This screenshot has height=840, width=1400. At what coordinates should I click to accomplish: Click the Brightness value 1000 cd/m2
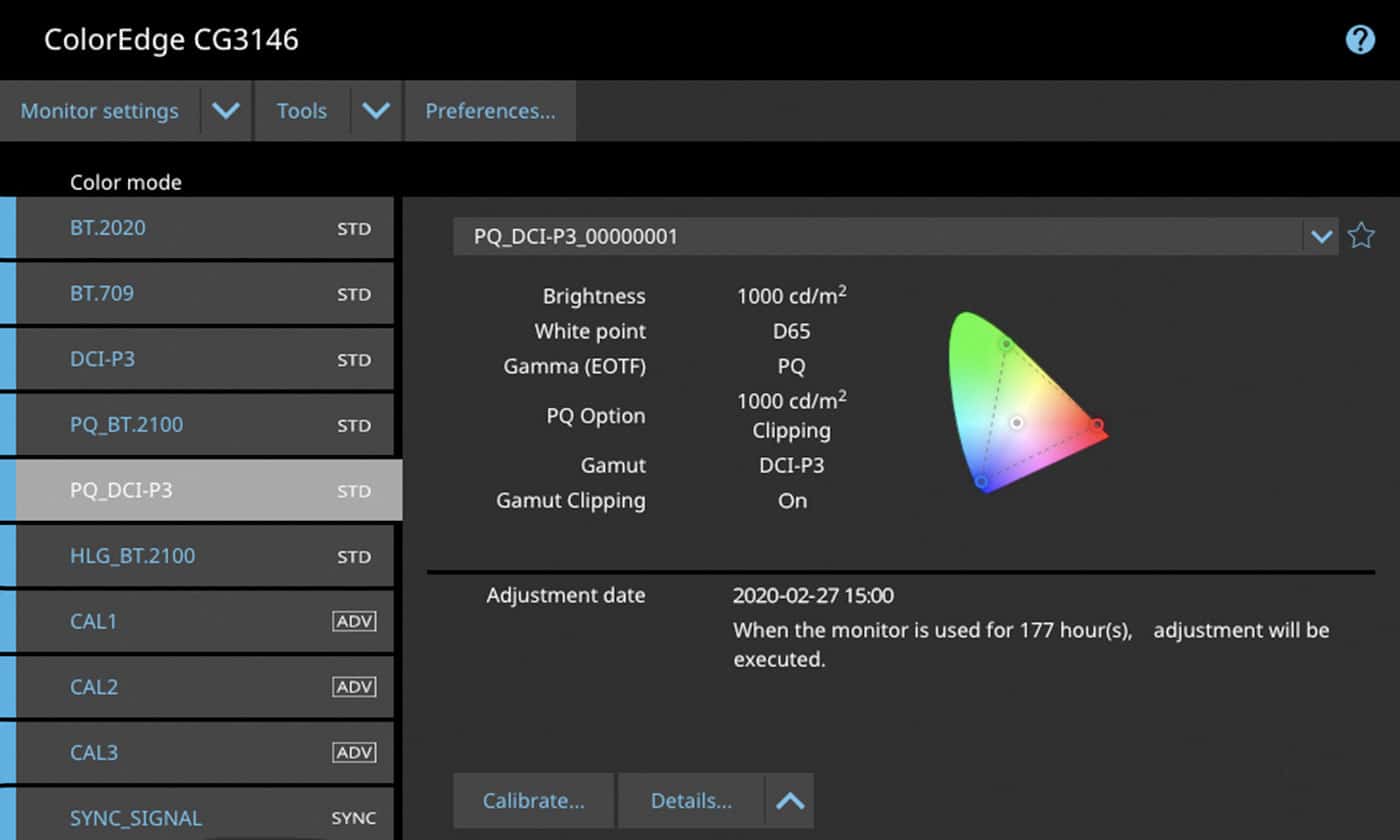coord(792,296)
